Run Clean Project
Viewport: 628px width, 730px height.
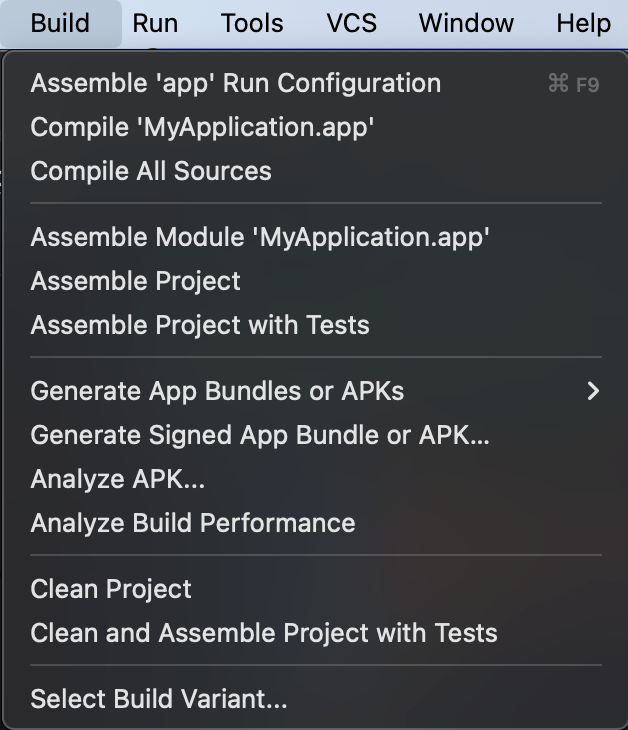pyautogui.click(x=316, y=589)
